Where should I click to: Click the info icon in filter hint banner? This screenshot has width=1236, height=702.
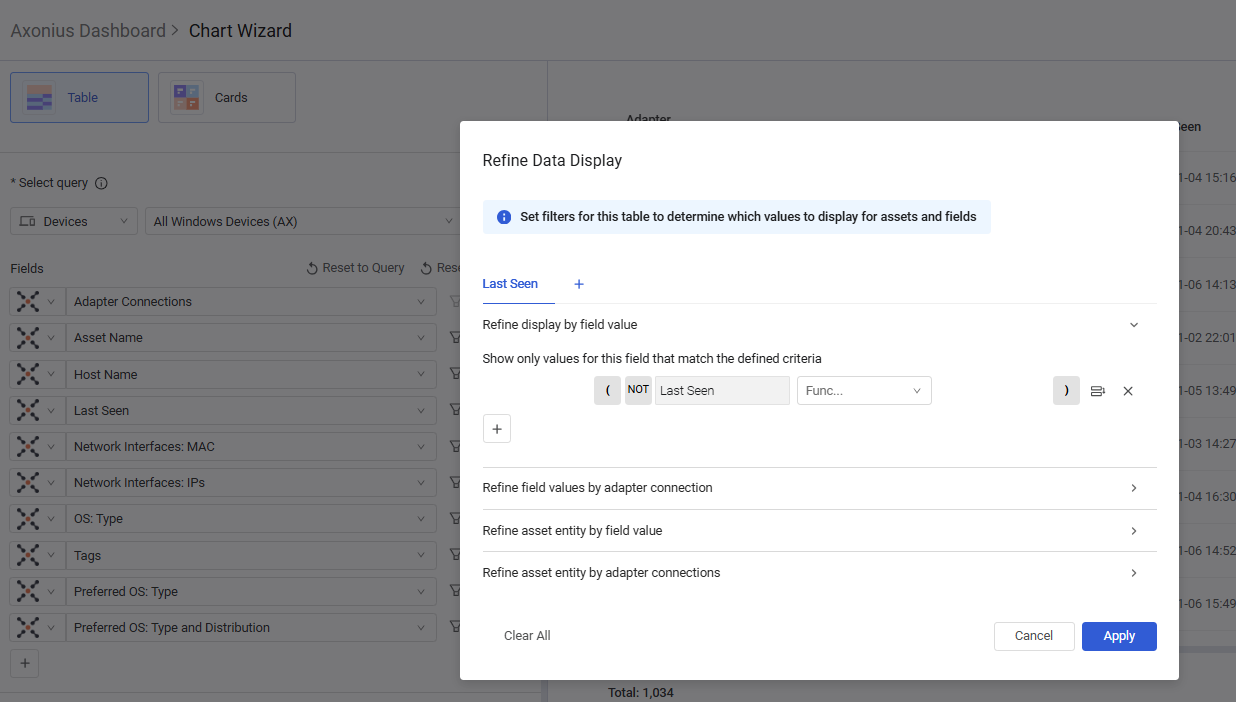(x=504, y=217)
